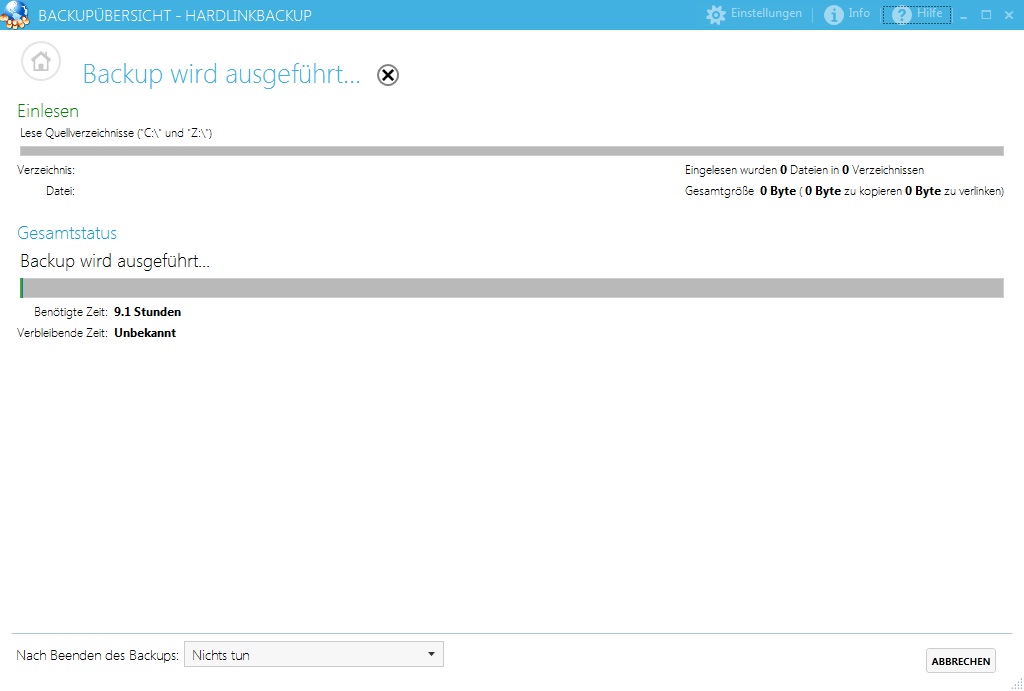This screenshot has height=691, width=1024.
Task: Open the Einstellungen text menu item
Action: click(x=766, y=14)
